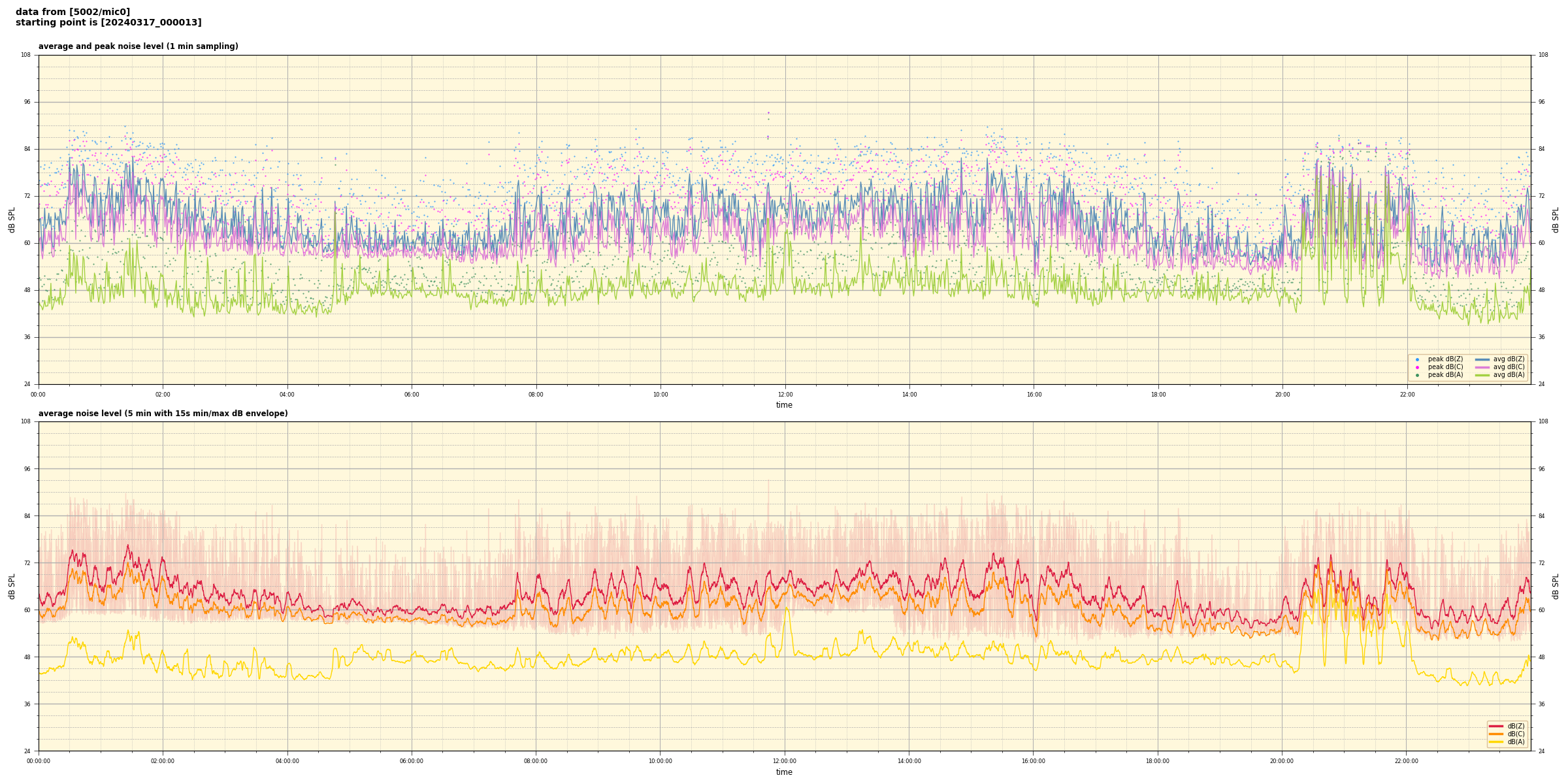Click the left 'dB SPL' label on bottom chart
Screen dimensions: 1568x784
12,586
